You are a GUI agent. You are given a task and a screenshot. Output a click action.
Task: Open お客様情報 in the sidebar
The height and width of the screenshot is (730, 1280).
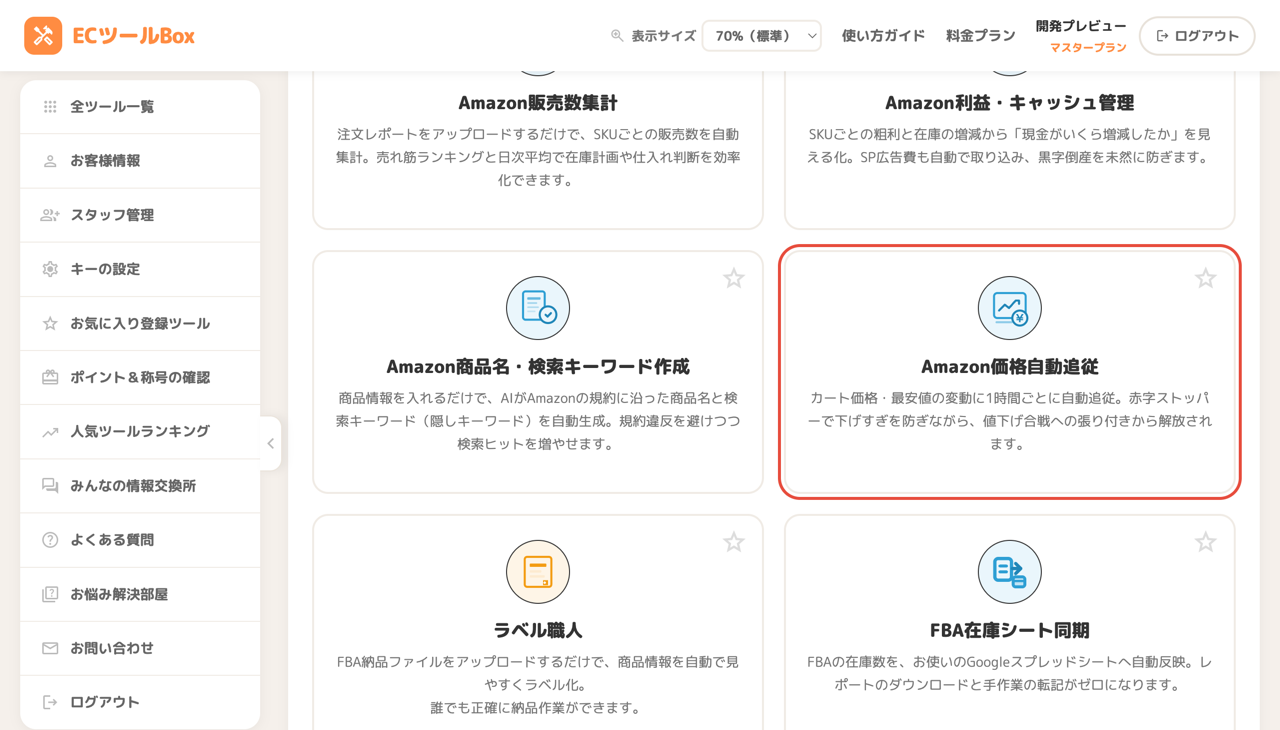pyautogui.click(x=140, y=161)
